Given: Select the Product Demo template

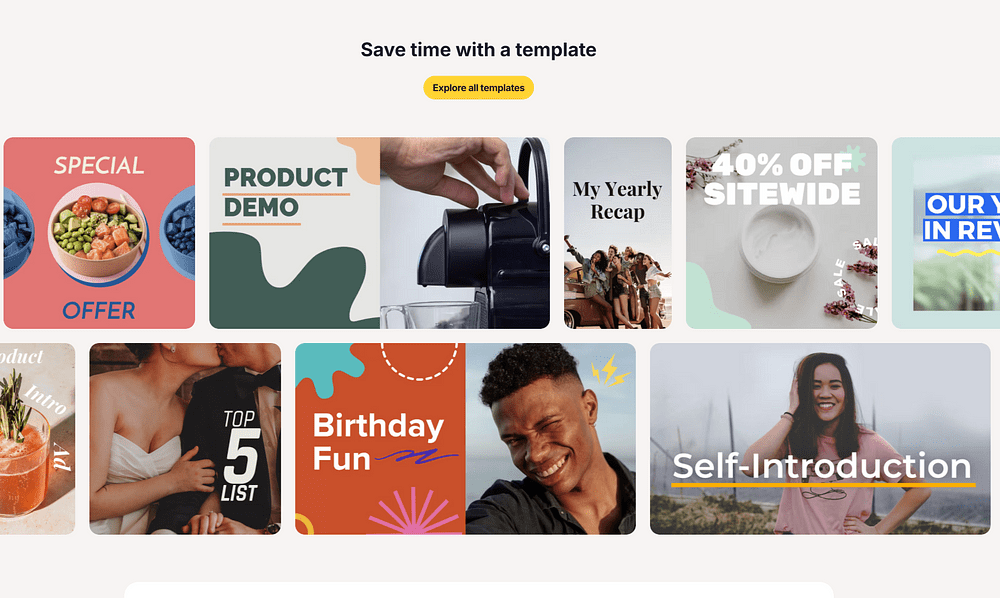Looking at the screenshot, I should [379, 233].
